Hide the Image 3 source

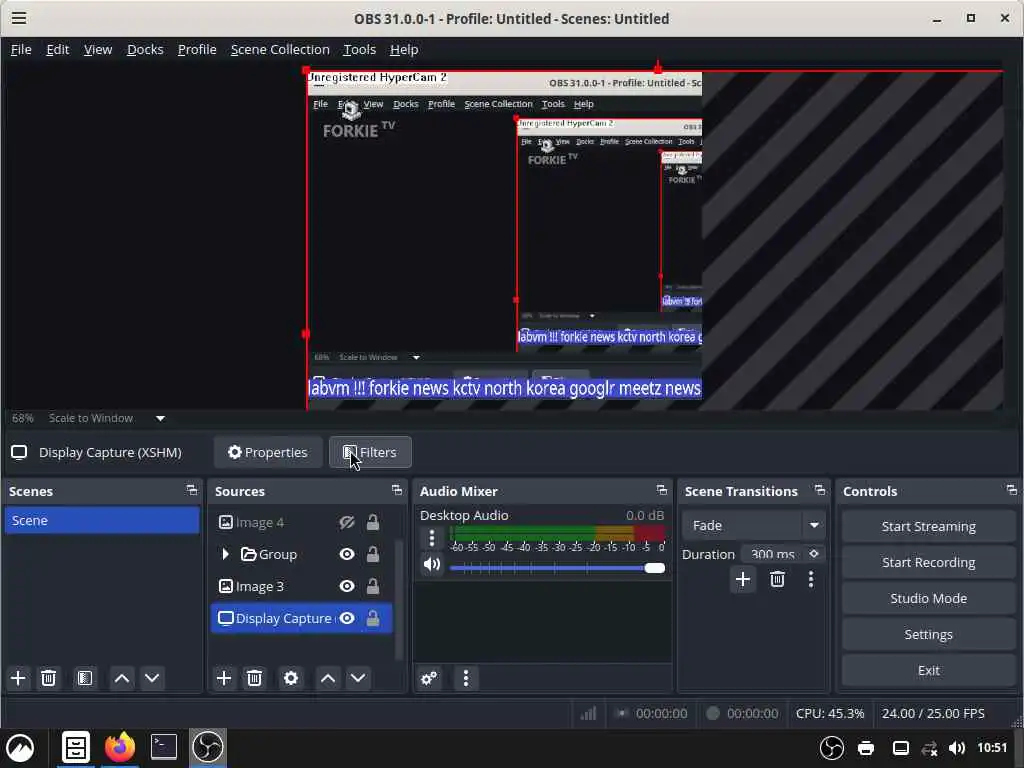pyautogui.click(x=347, y=586)
